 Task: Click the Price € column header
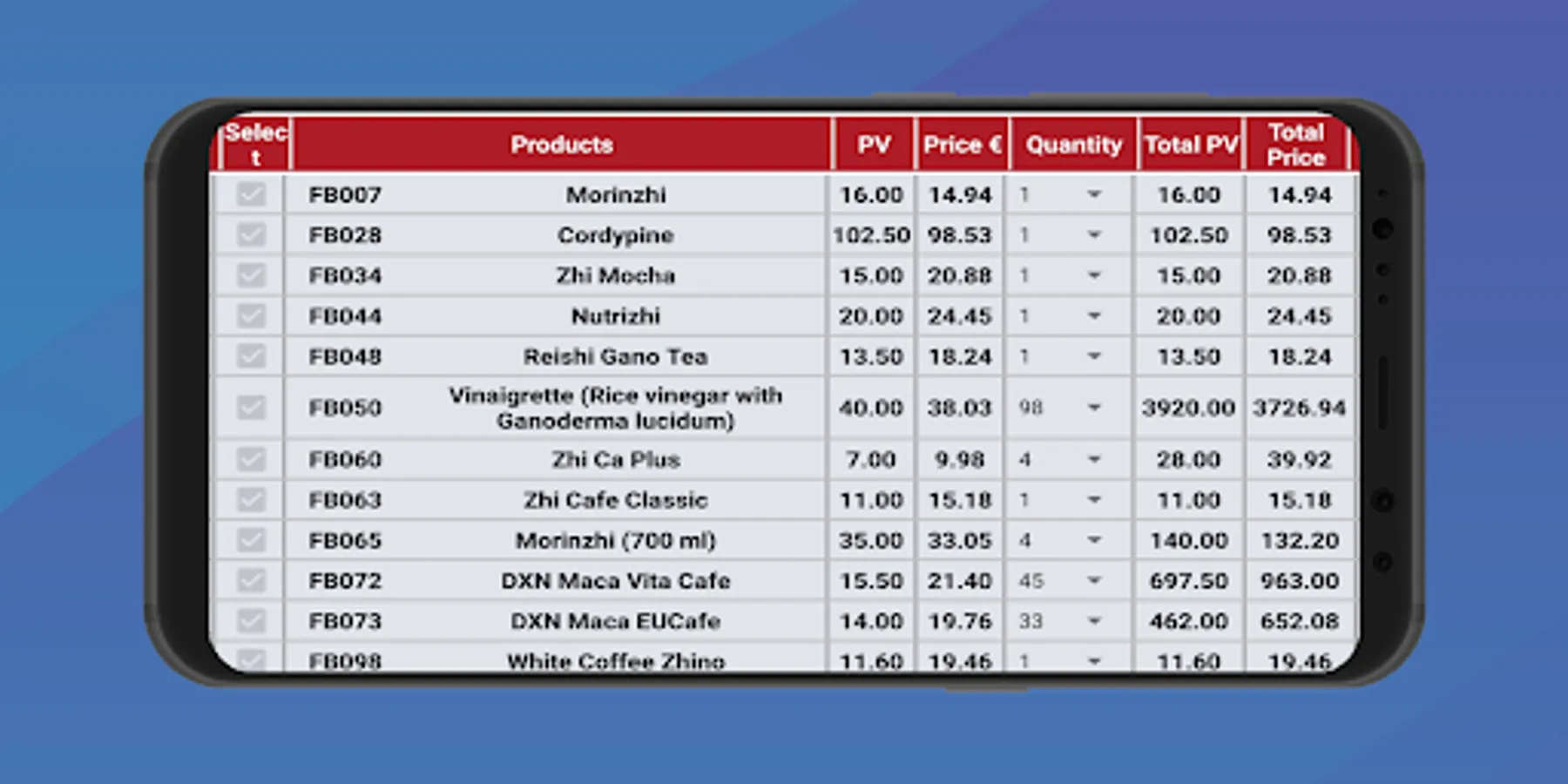(x=962, y=145)
